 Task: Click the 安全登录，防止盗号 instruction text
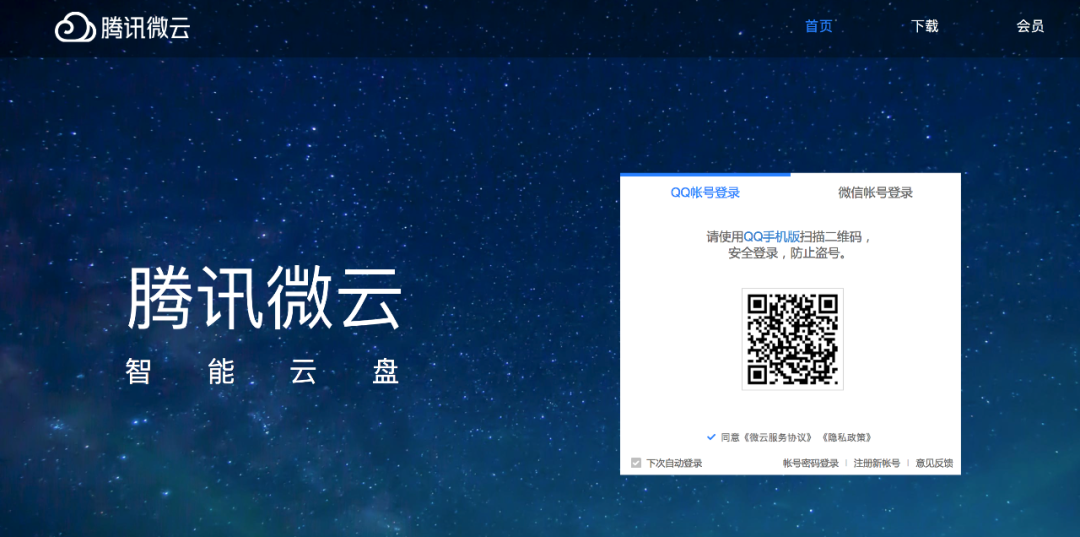pyautogui.click(x=787, y=253)
